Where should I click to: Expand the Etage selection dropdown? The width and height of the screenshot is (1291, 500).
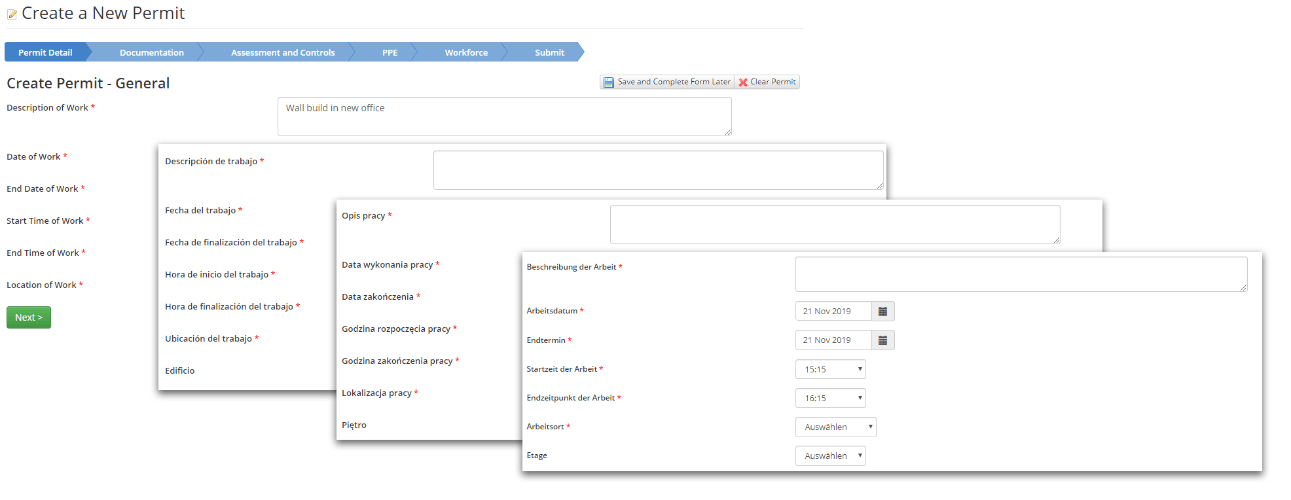pyautogui.click(x=830, y=456)
